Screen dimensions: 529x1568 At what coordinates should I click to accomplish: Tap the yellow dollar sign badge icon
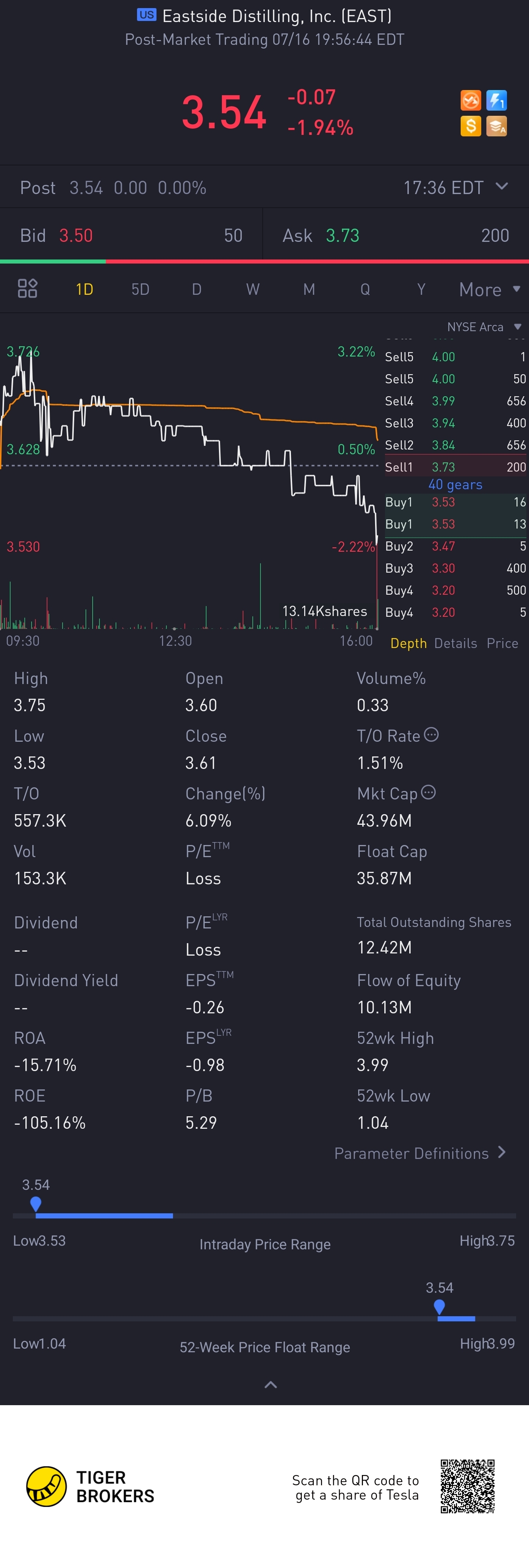[x=471, y=126]
